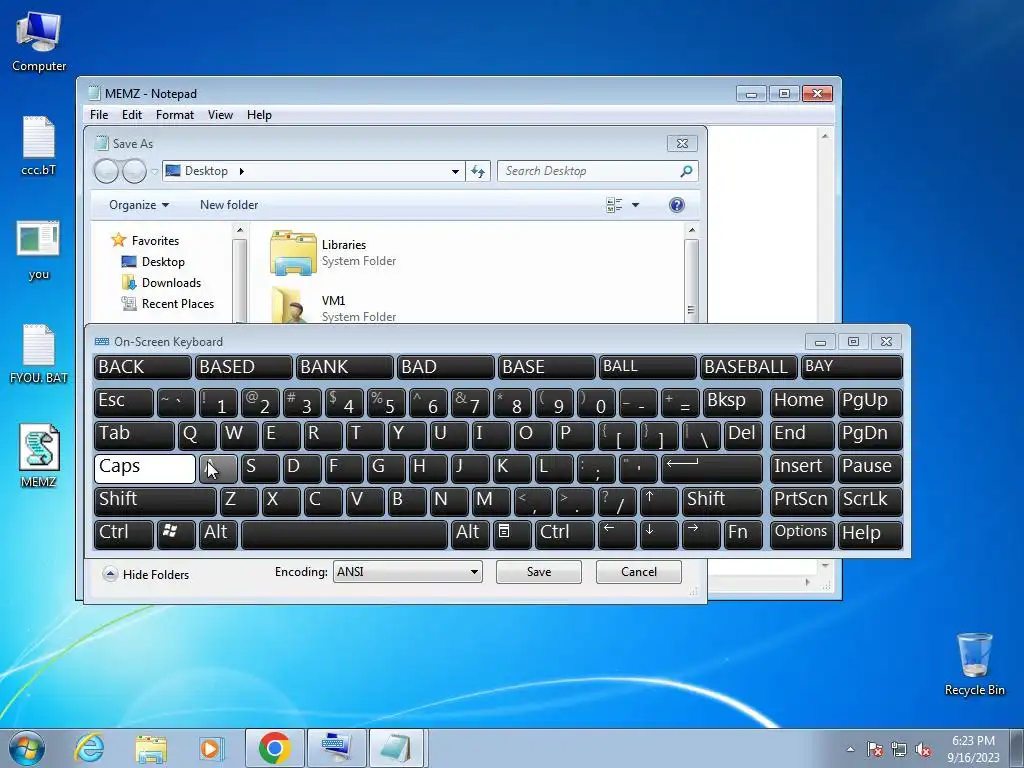The image size is (1024, 768).
Task: Open Notepad Edit menu
Action: coord(131,115)
